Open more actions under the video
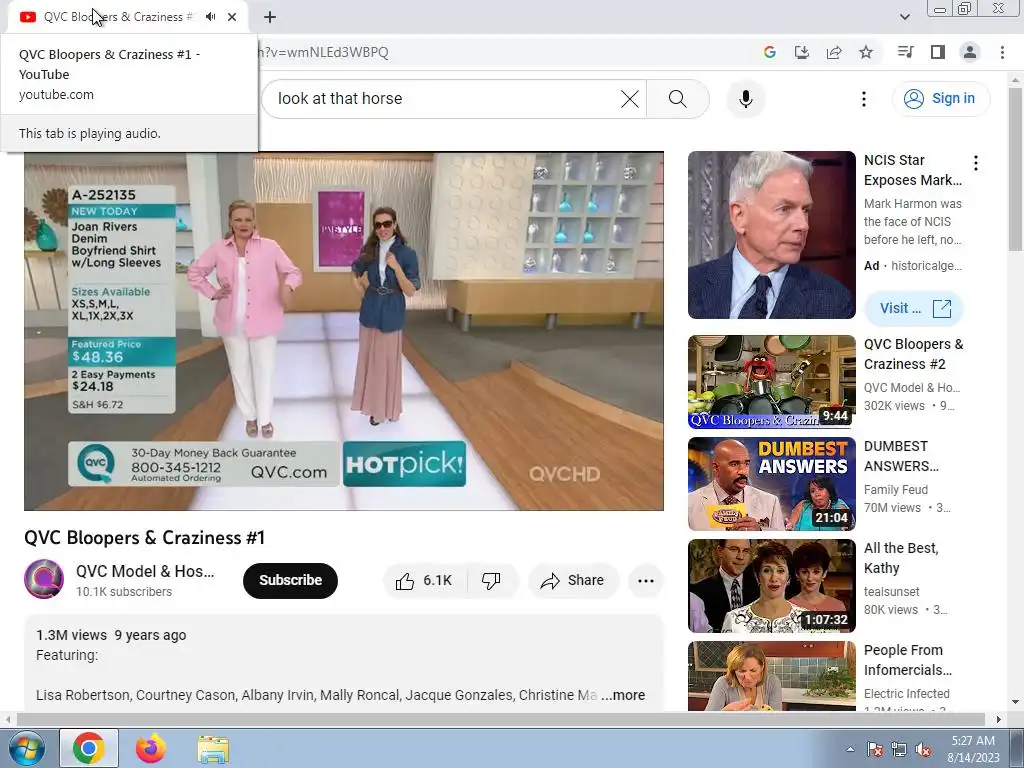Viewport: 1024px width, 768px height. (x=646, y=581)
